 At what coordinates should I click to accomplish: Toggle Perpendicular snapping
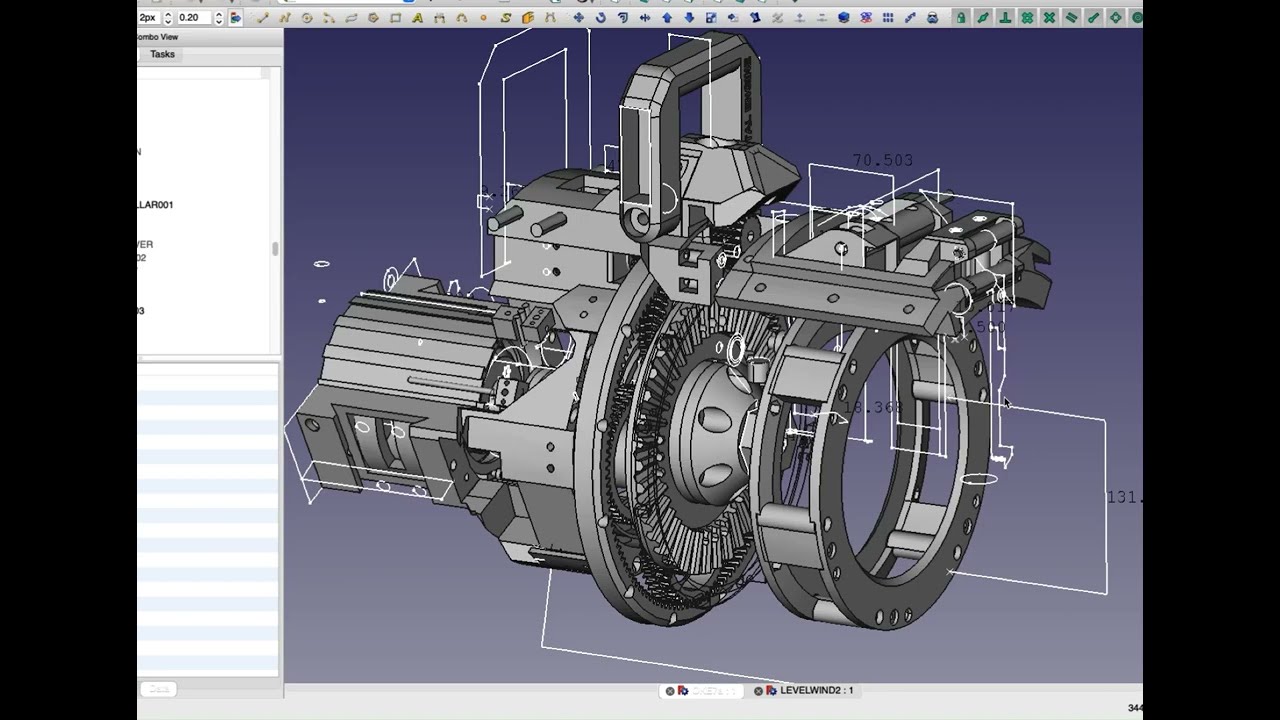click(x=1005, y=18)
